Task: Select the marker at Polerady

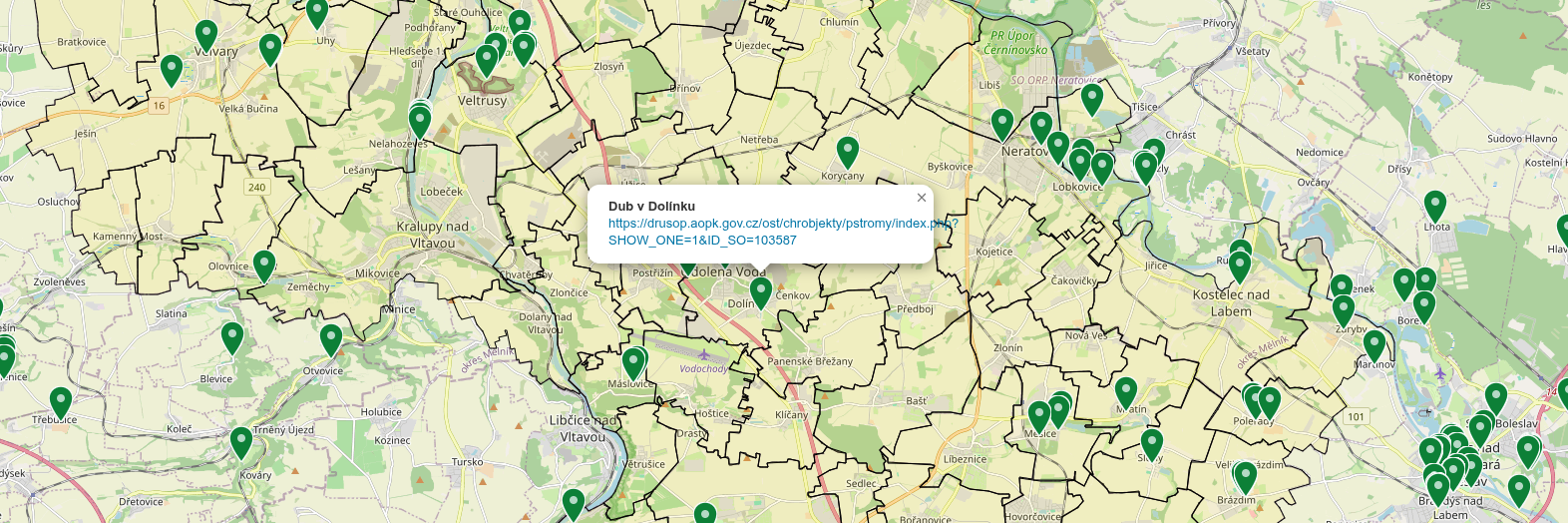Action: coord(1270,403)
